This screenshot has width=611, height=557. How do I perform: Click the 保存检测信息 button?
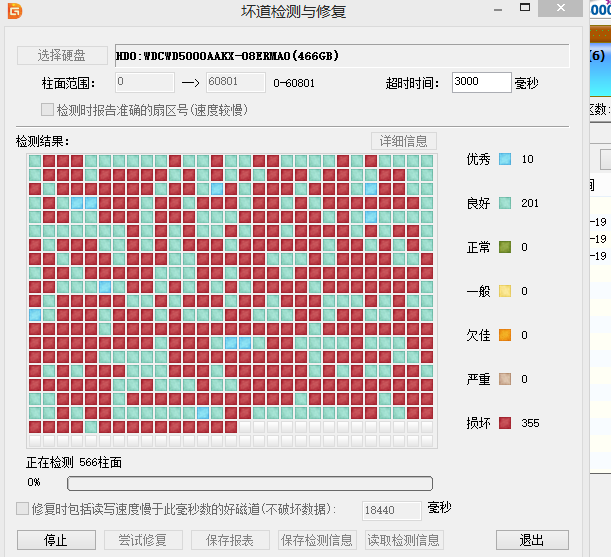point(317,540)
